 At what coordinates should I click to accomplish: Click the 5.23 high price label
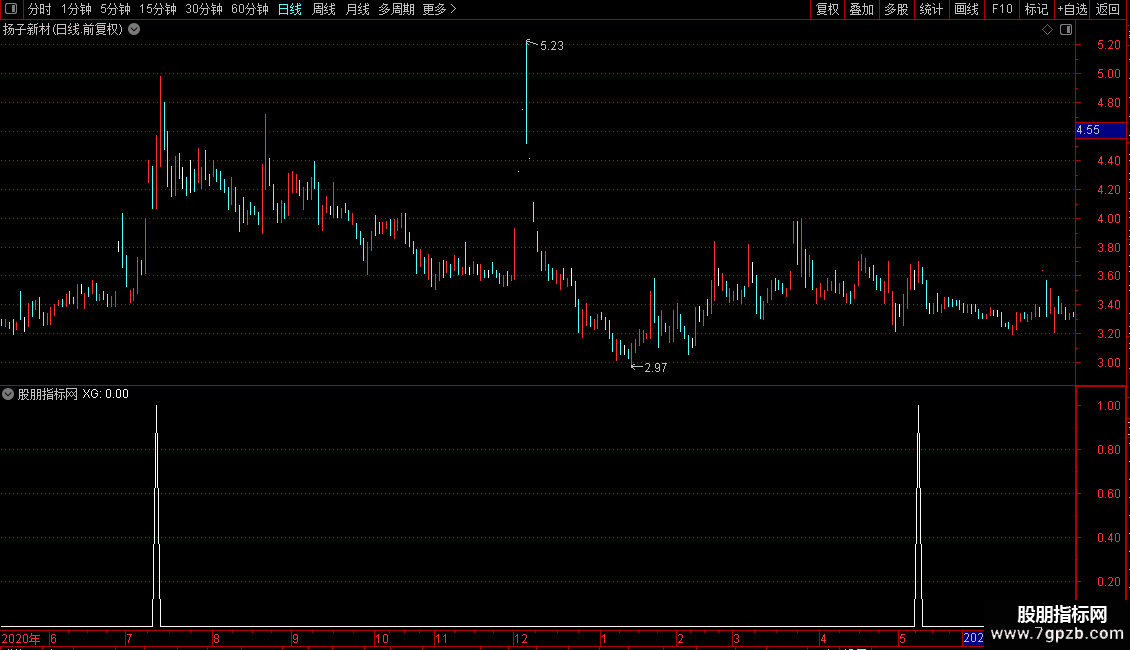(x=552, y=46)
